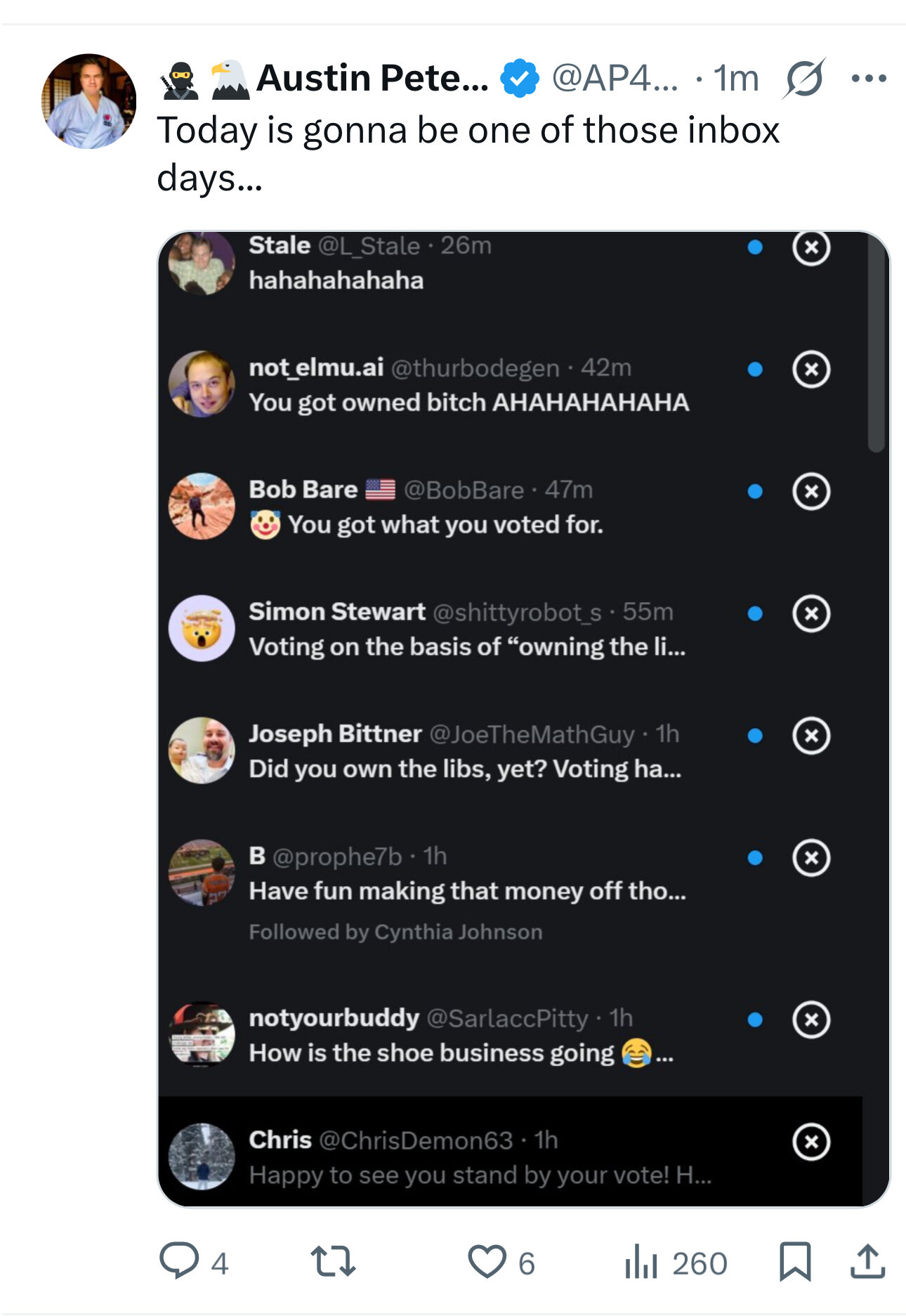Open the three-dot more options menu
906x1316 pixels.
[869, 78]
